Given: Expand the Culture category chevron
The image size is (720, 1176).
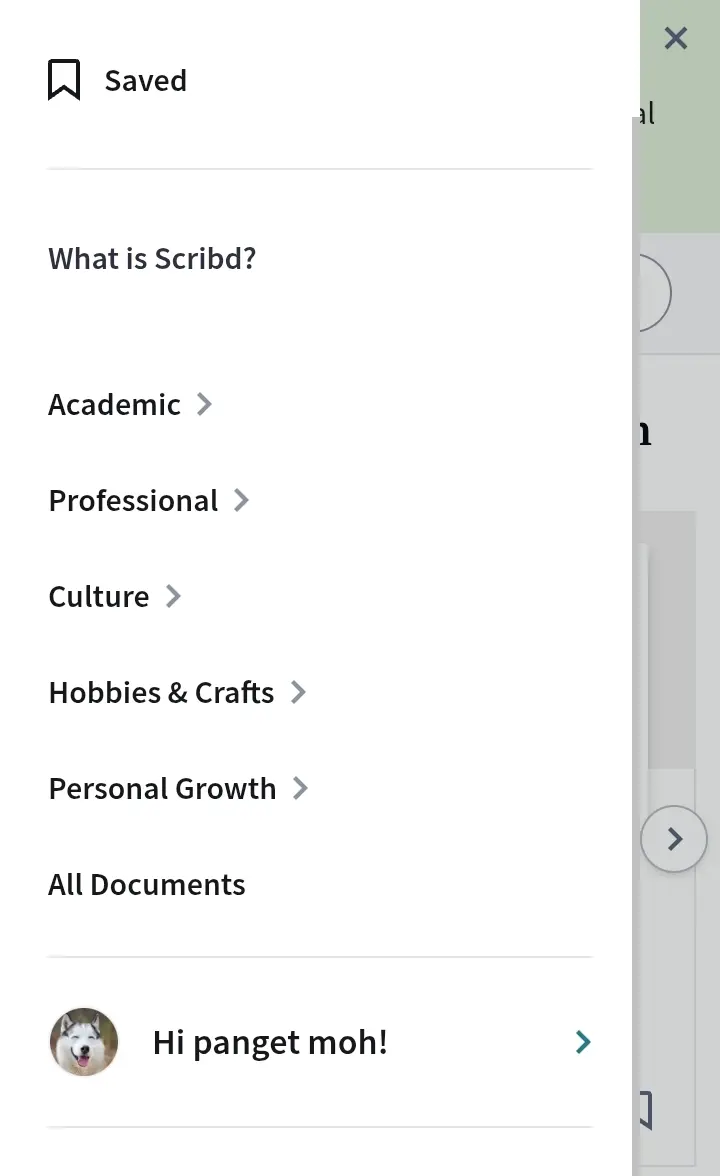Looking at the screenshot, I should pos(173,596).
